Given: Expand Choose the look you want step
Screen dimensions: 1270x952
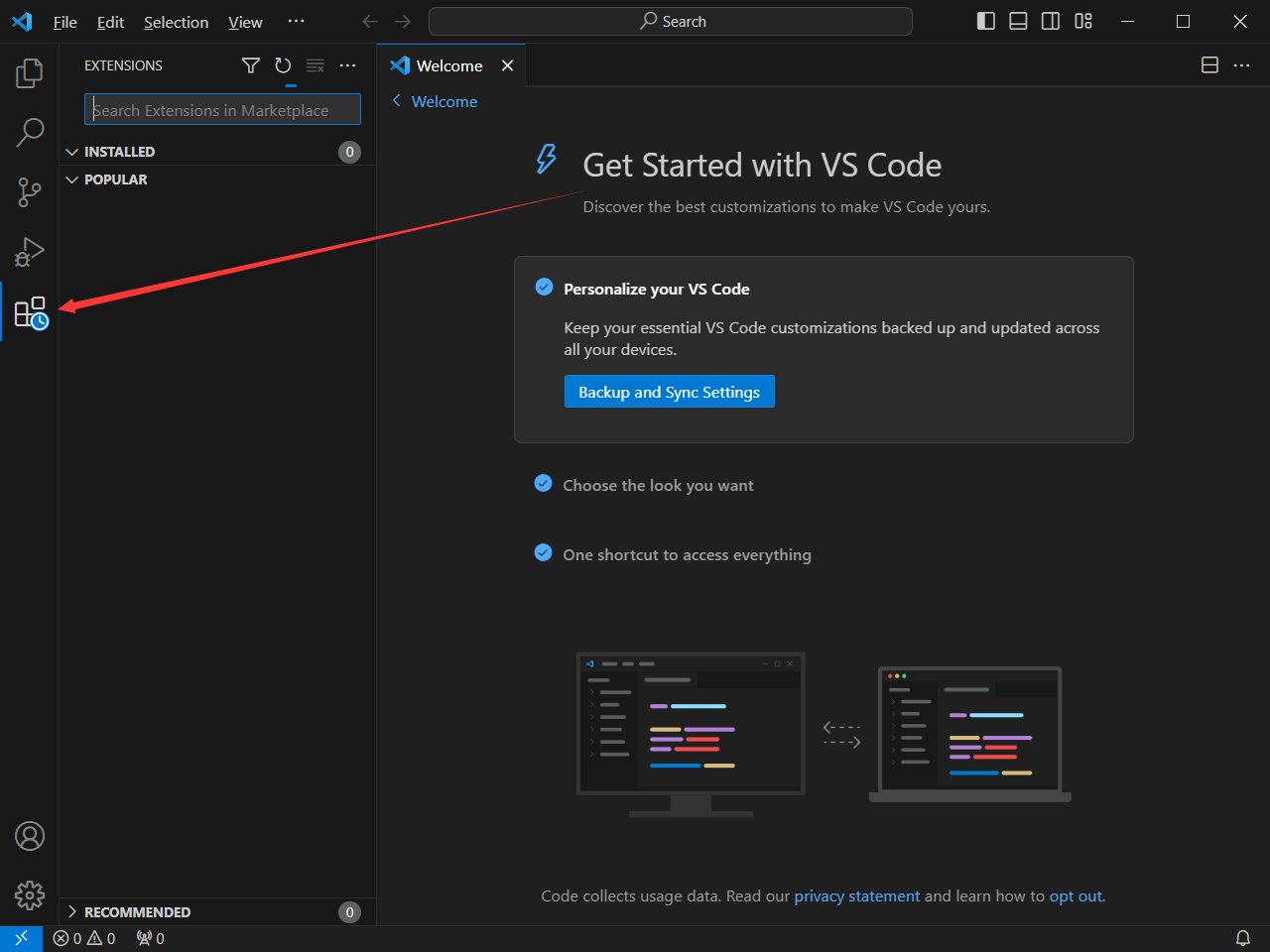Looking at the screenshot, I should pos(658,486).
